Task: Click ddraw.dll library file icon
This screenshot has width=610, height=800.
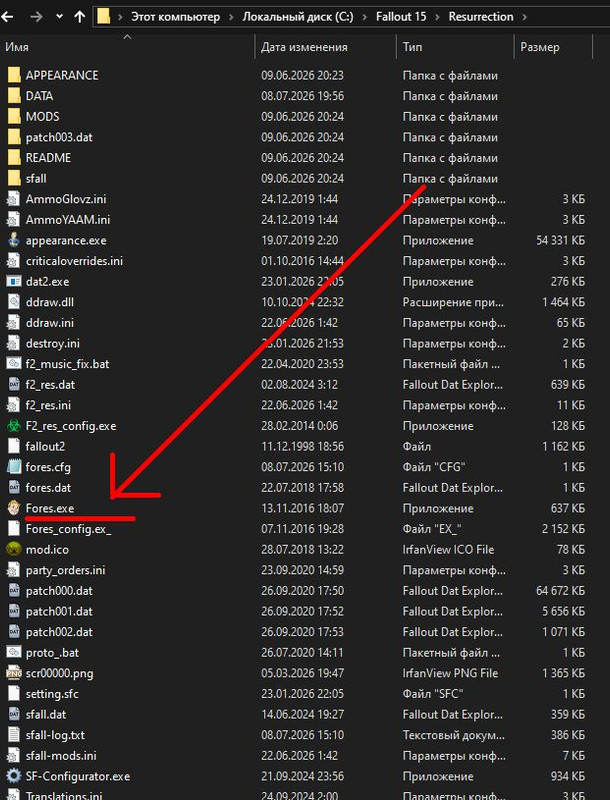Action: point(14,302)
